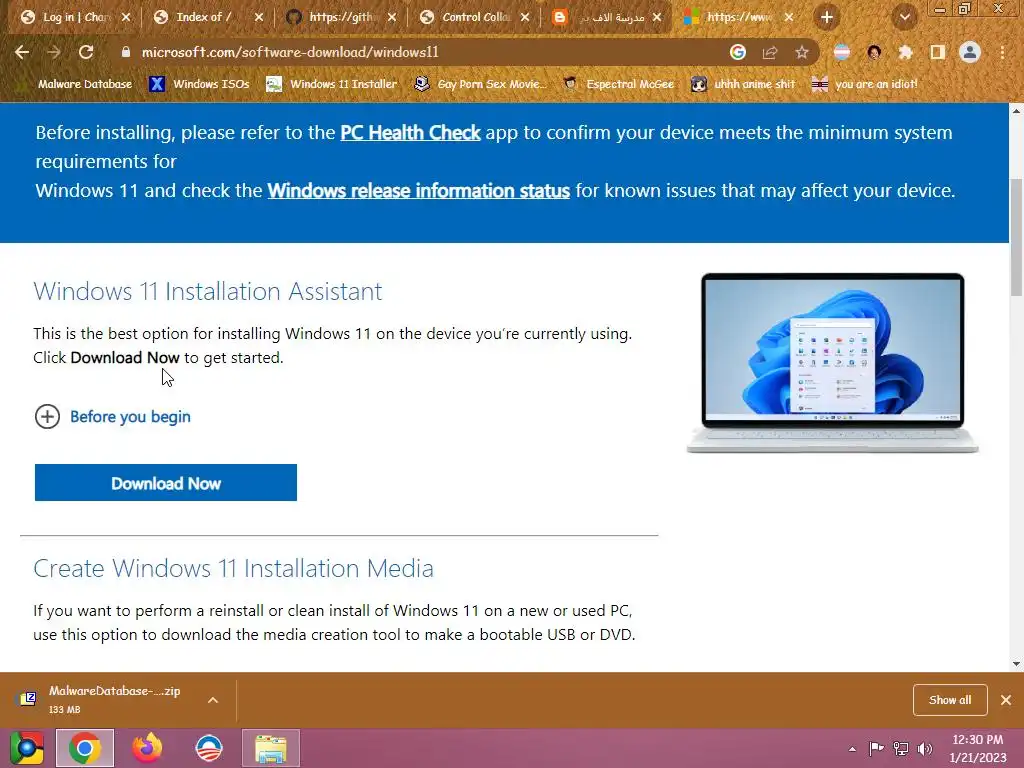The image size is (1024, 768).
Task: Open the Start menu
Action: [27, 748]
